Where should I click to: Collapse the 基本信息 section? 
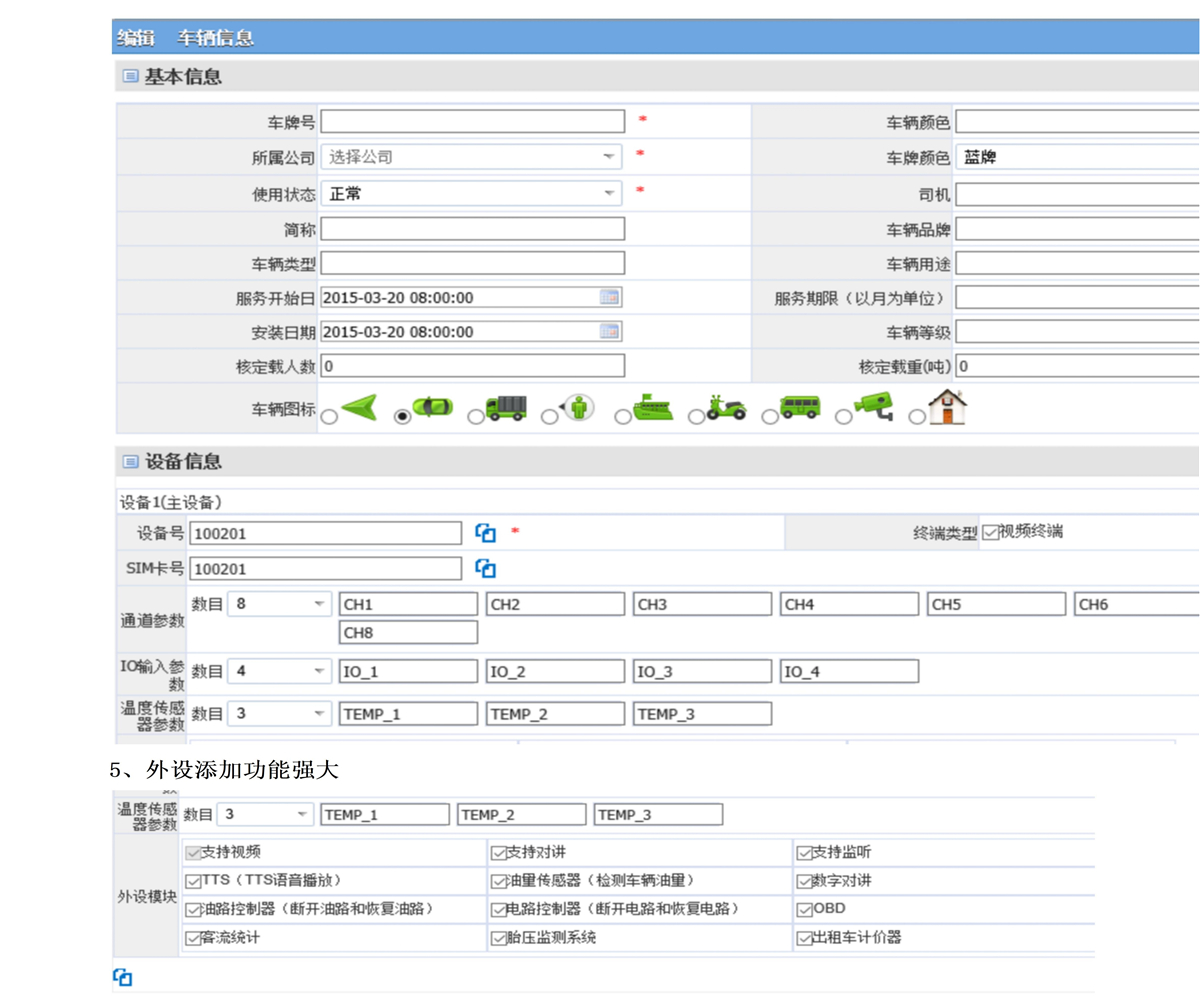(x=130, y=76)
